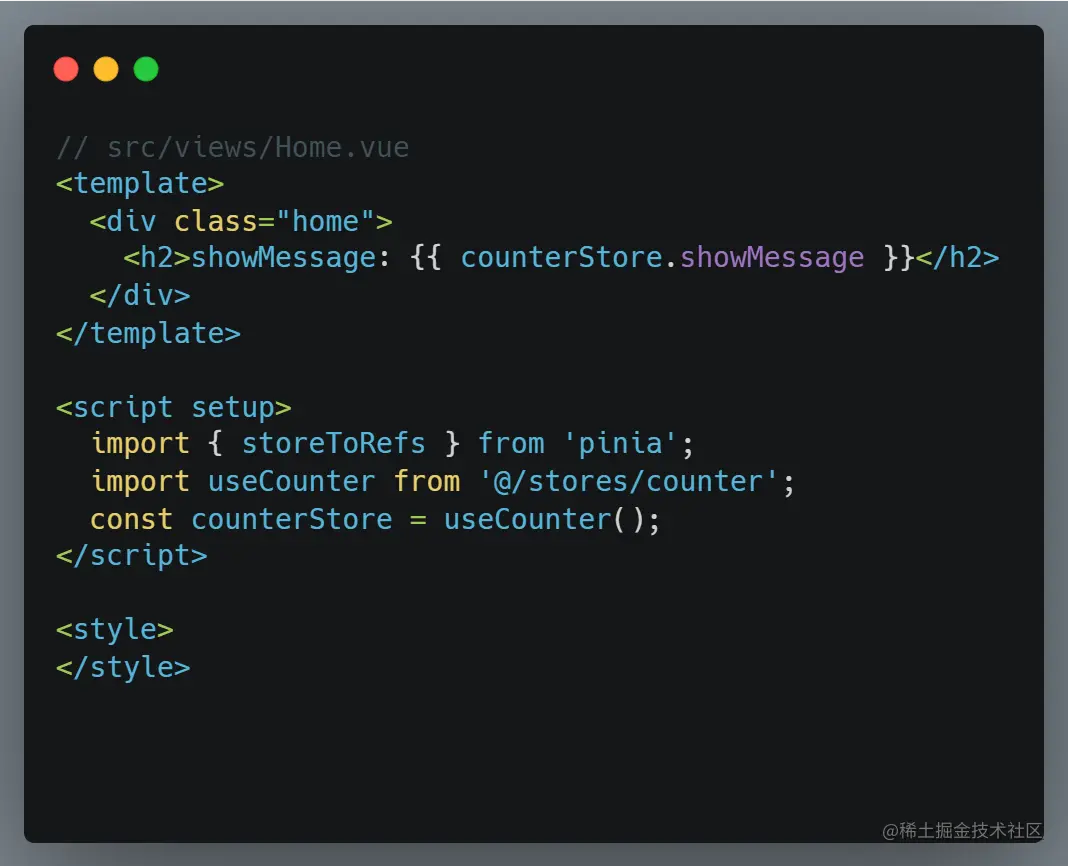Click the 'useCounter()' function call
The width and height of the screenshot is (1068, 866).
click(544, 520)
